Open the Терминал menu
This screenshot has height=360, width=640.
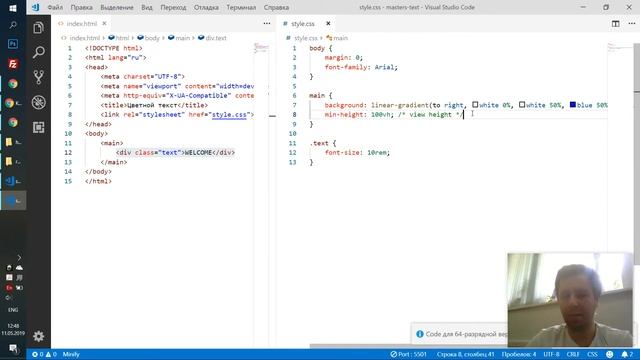click(x=241, y=7)
